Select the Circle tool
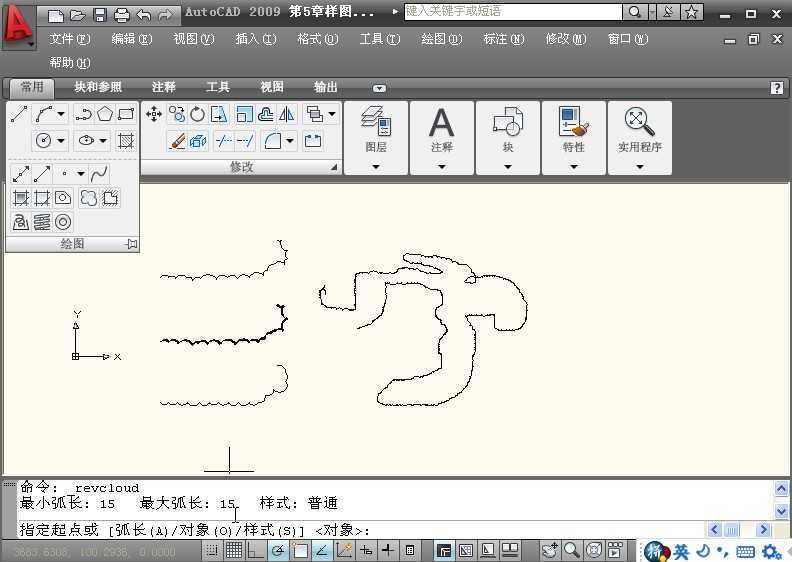Image resolution: width=792 pixels, height=562 pixels. pos(44,140)
